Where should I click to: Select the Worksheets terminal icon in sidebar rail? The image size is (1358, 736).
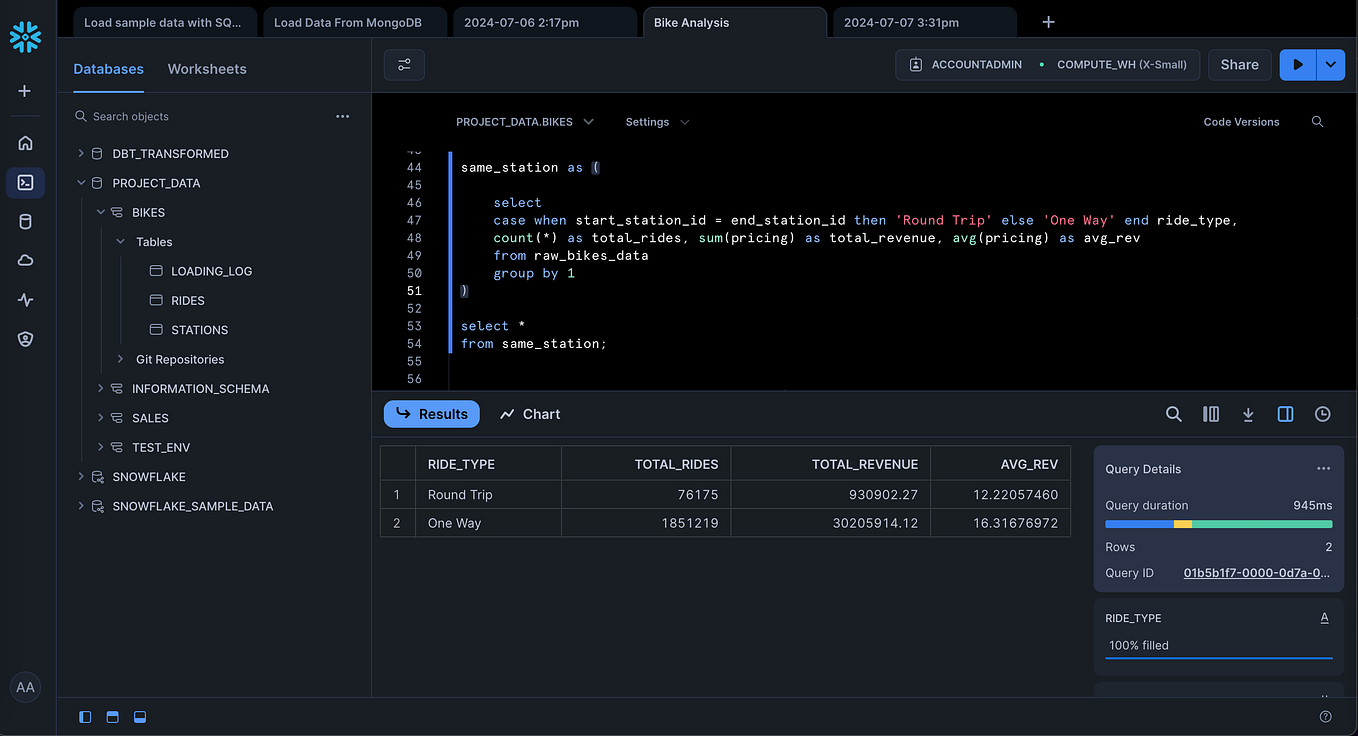click(x=25, y=182)
